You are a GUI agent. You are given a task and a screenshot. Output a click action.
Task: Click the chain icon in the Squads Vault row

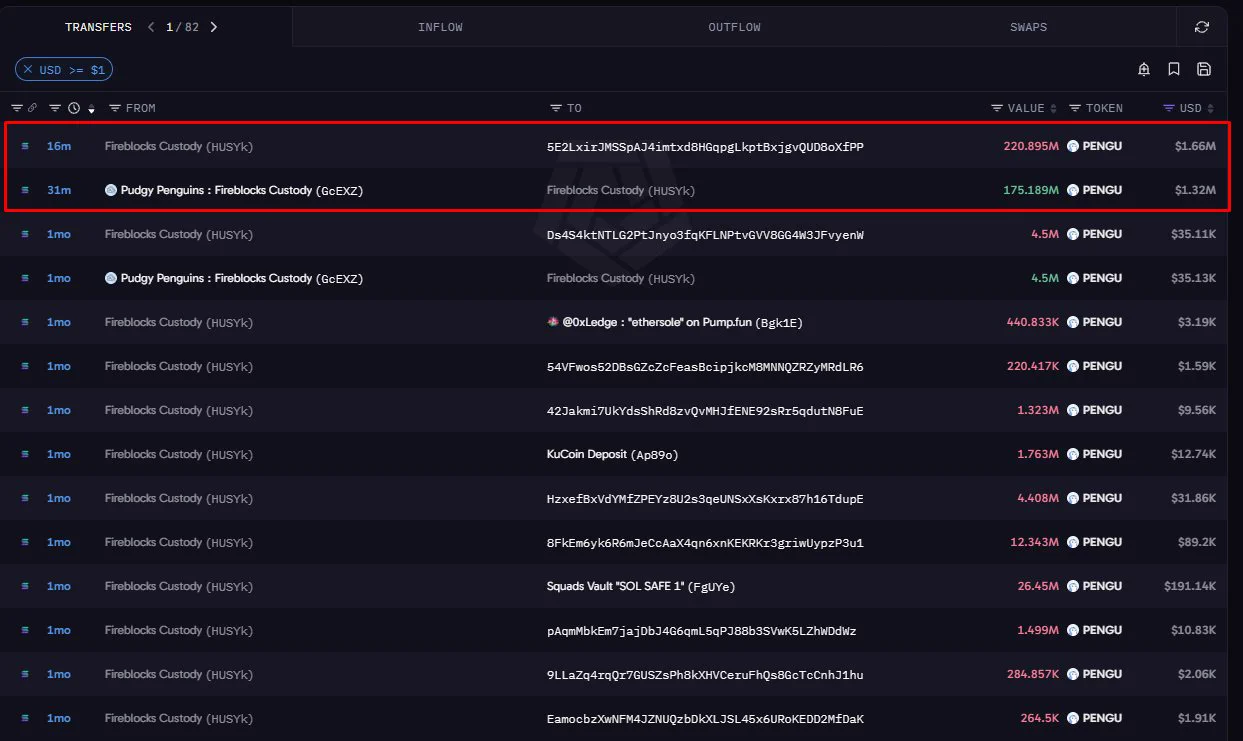pos(25,586)
